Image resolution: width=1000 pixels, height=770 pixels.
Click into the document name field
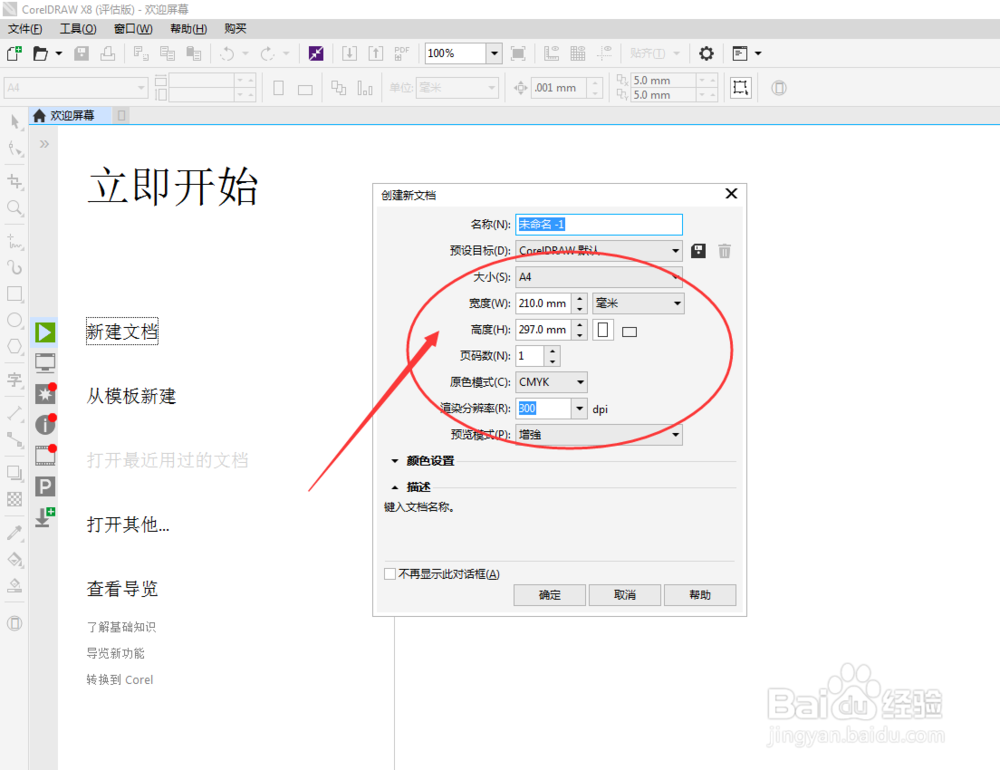[599, 225]
